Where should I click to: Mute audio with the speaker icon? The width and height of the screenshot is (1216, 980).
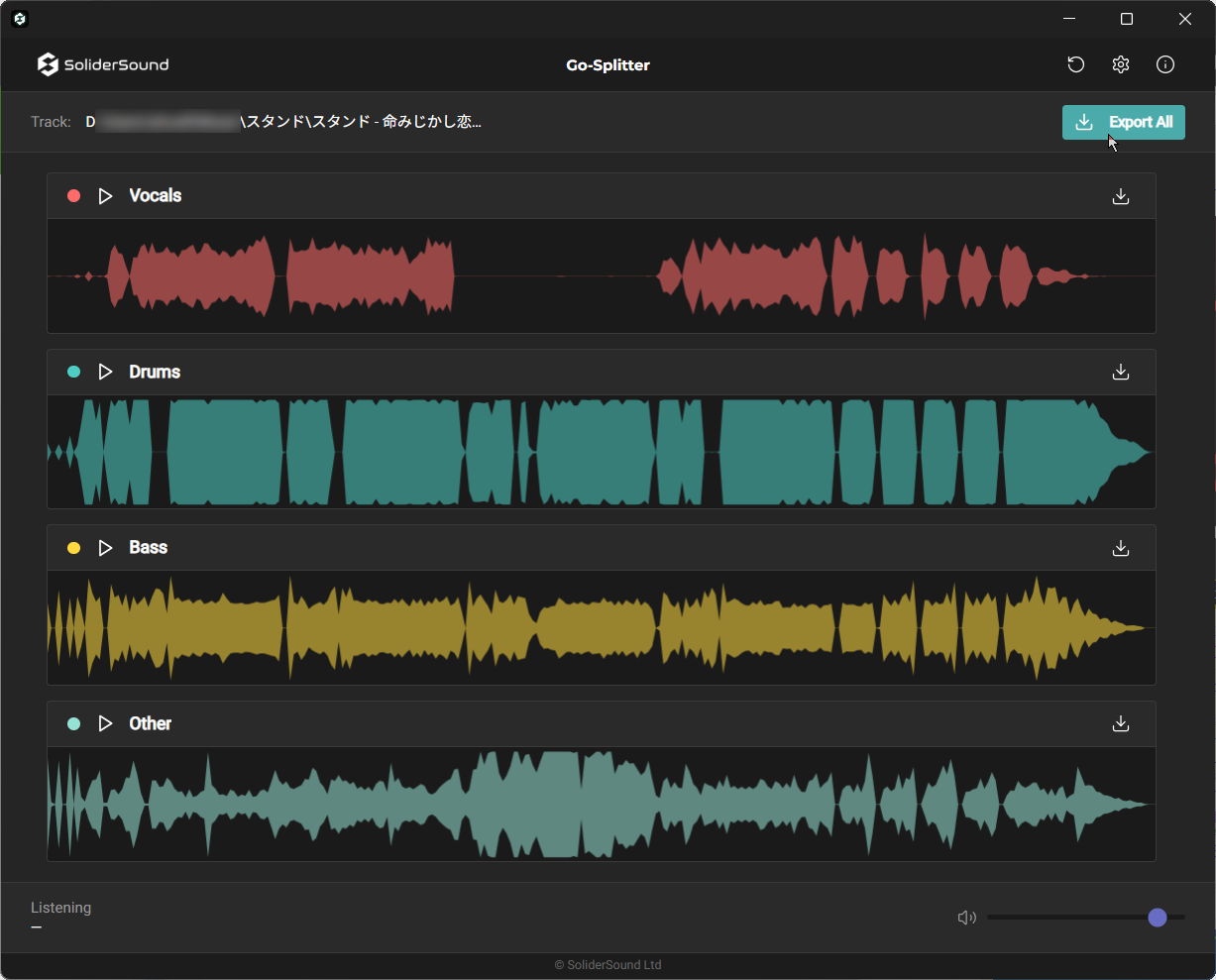pos(966,918)
